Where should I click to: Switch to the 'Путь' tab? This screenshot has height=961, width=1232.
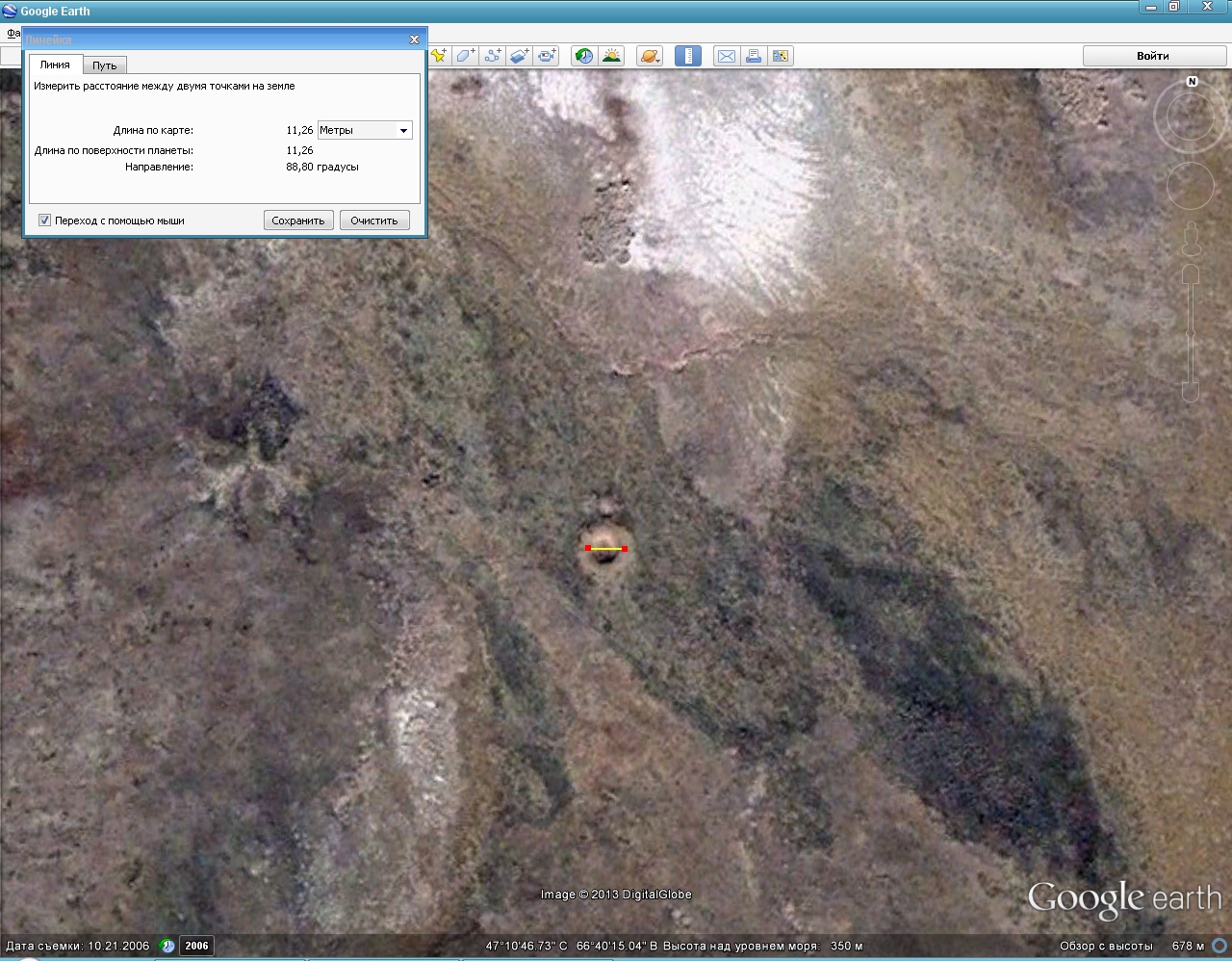point(105,65)
